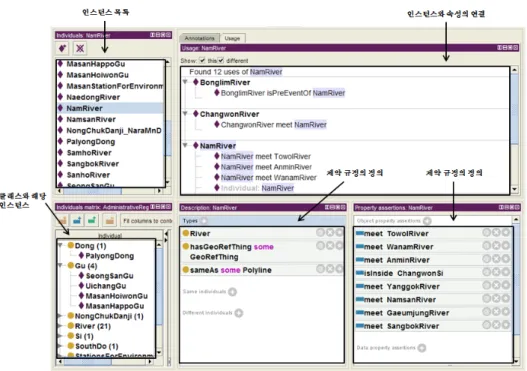Image resolution: width=527 pixels, height=371 pixels.
Task: Remove hasGeoRefThing some GeoRefThing with X icon
Action: (330, 246)
